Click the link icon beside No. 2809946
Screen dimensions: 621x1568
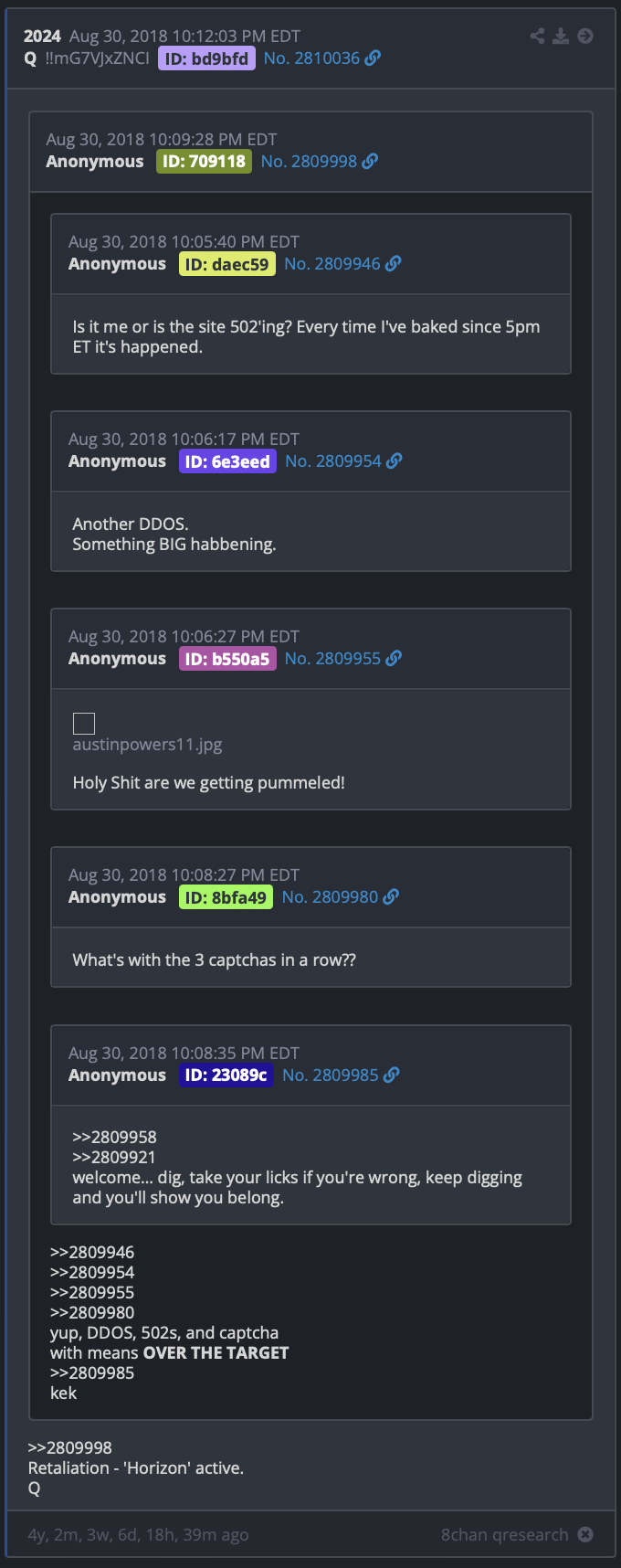[x=393, y=263]
